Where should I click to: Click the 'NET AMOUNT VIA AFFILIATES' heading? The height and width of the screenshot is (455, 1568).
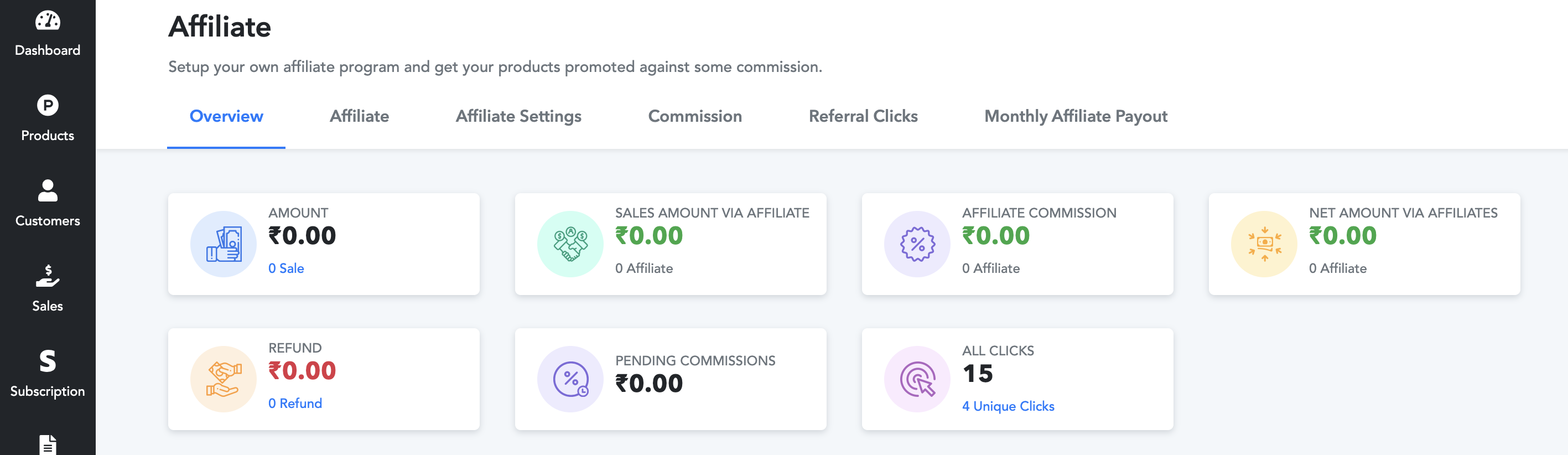click(1404, 213)
